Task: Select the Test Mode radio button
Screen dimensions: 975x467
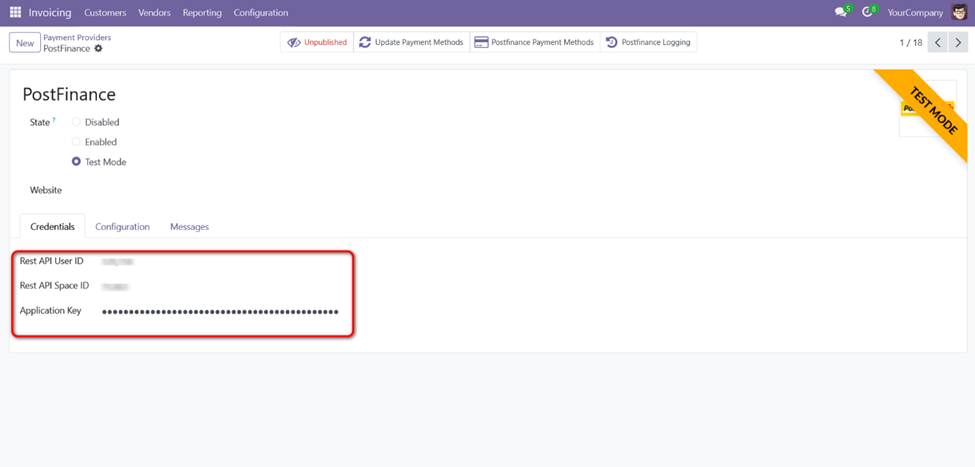Action: tap(76, 162)
